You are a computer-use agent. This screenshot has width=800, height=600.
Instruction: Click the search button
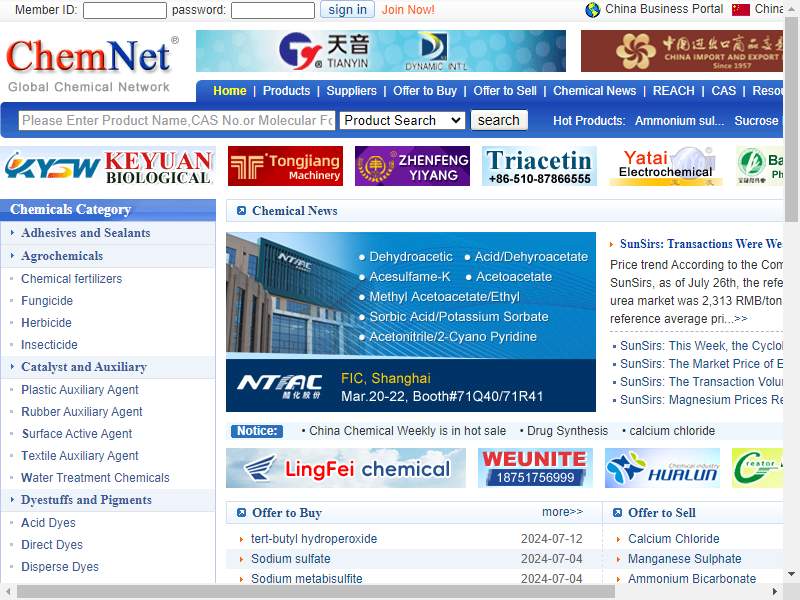(498, 120)
